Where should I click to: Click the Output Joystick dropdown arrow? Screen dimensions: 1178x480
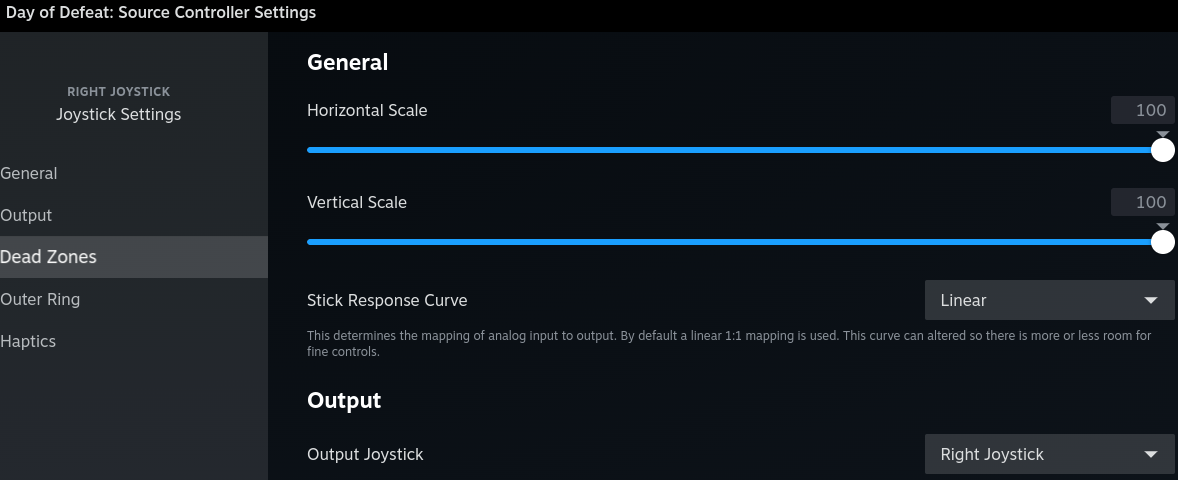[x=1150, y=454]
